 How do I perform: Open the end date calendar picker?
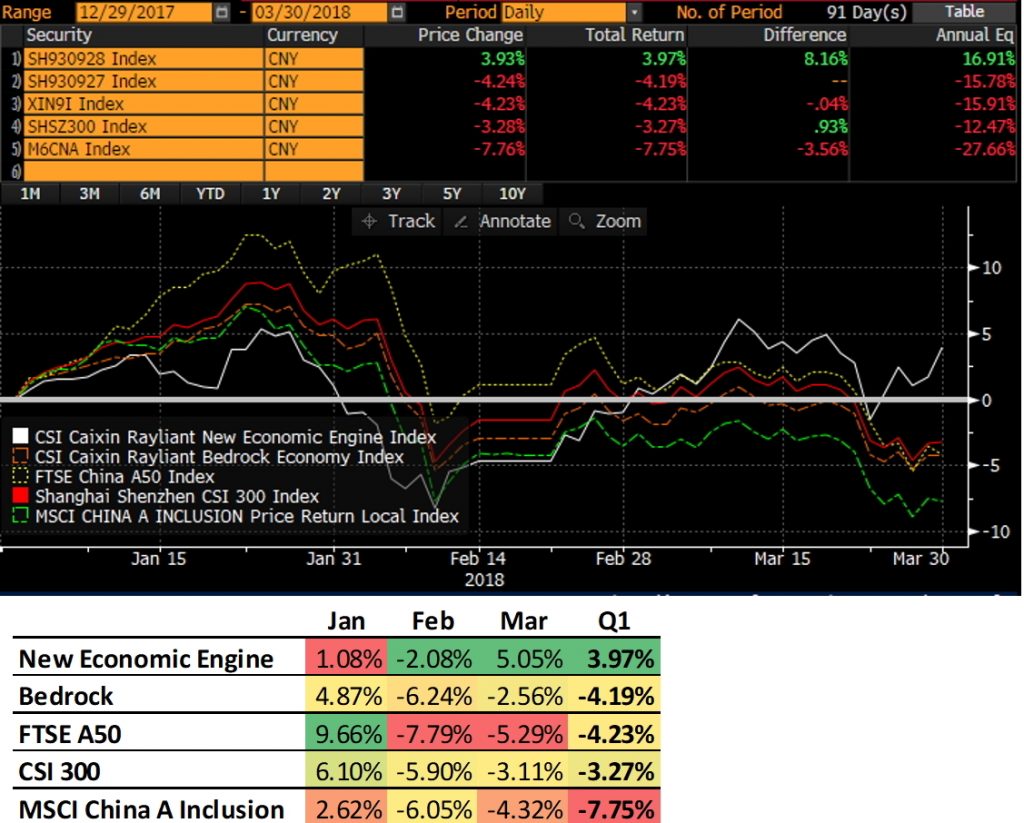[397, 12]
